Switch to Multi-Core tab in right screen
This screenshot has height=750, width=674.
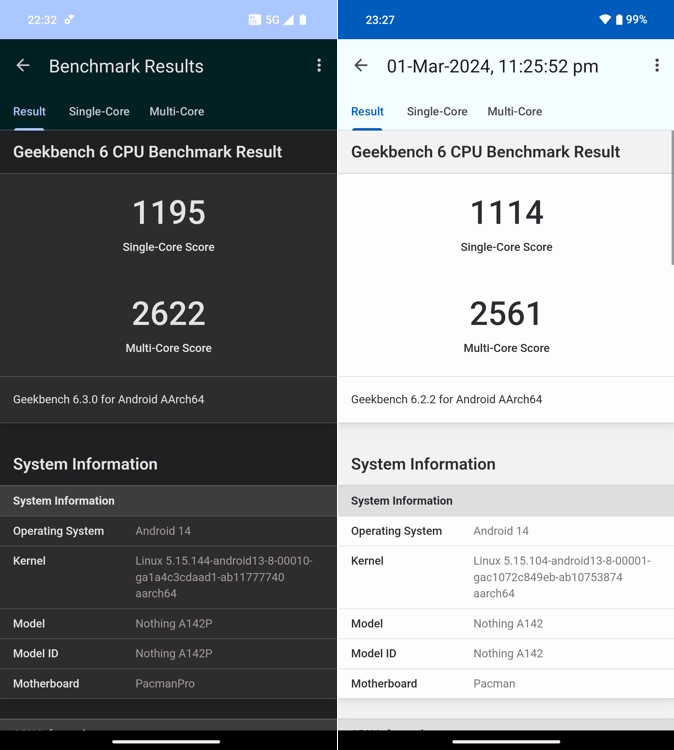pyautogui.click(x=515, y=111)
